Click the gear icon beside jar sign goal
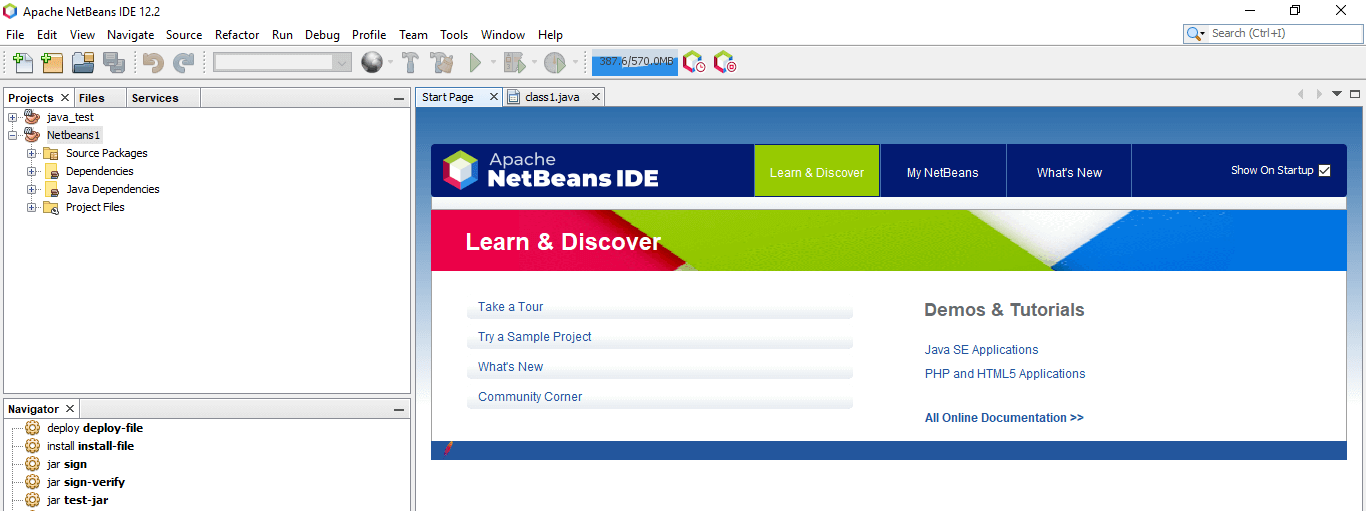 pyautogui.click(x=33, y=464)
